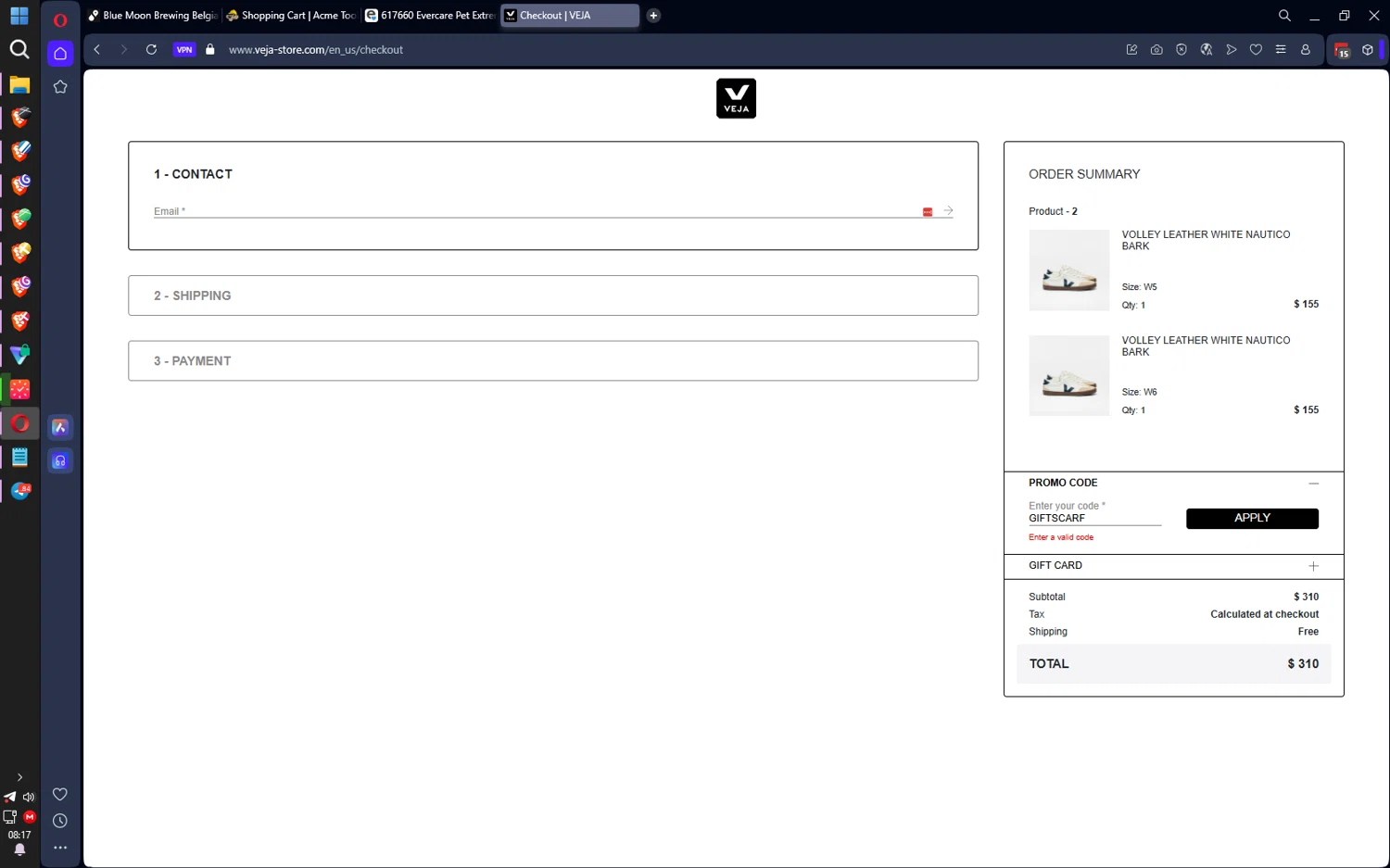Select the Checkout VEJA tab
The height and width of the screenshot is (868, 1390).
pyautogui.click(x=569, y=16)
